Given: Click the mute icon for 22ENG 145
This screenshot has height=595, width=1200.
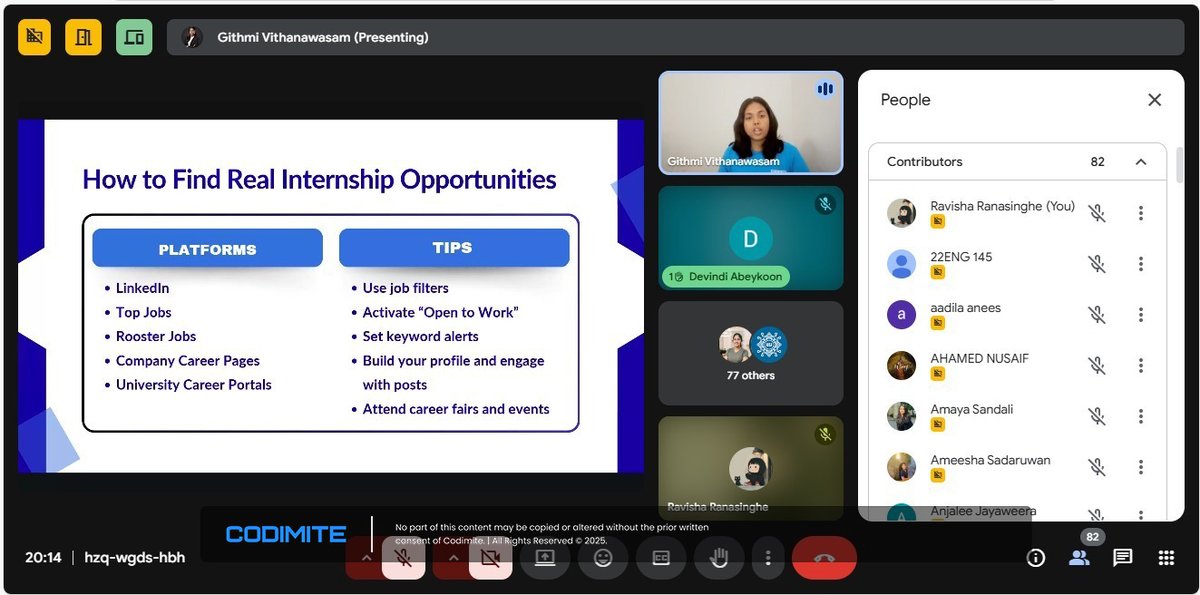Looking at the screenshot, I should (x=1097, y=264).
